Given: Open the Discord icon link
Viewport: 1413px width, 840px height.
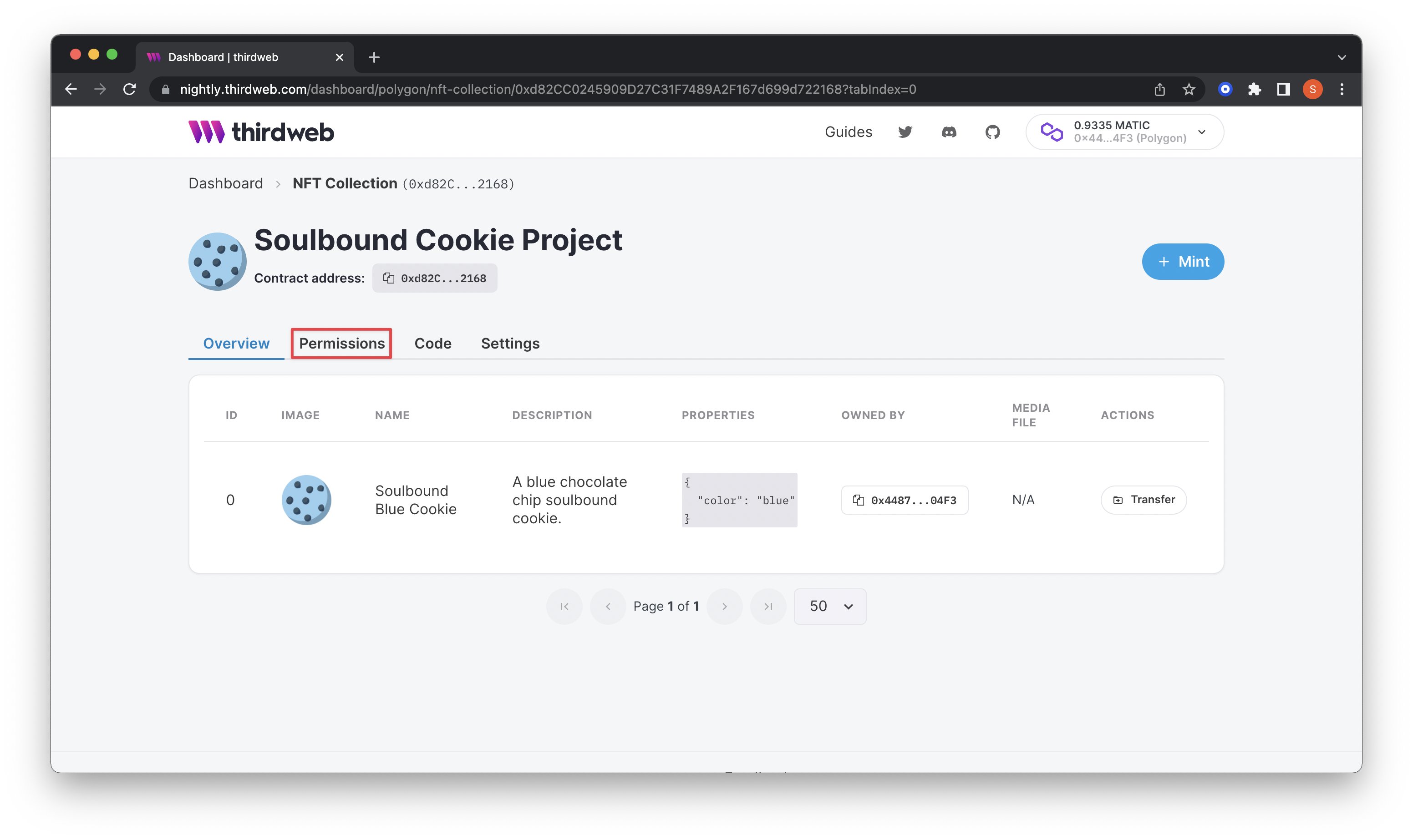Looking at the screenshot, I should click(x=949, y=132).
